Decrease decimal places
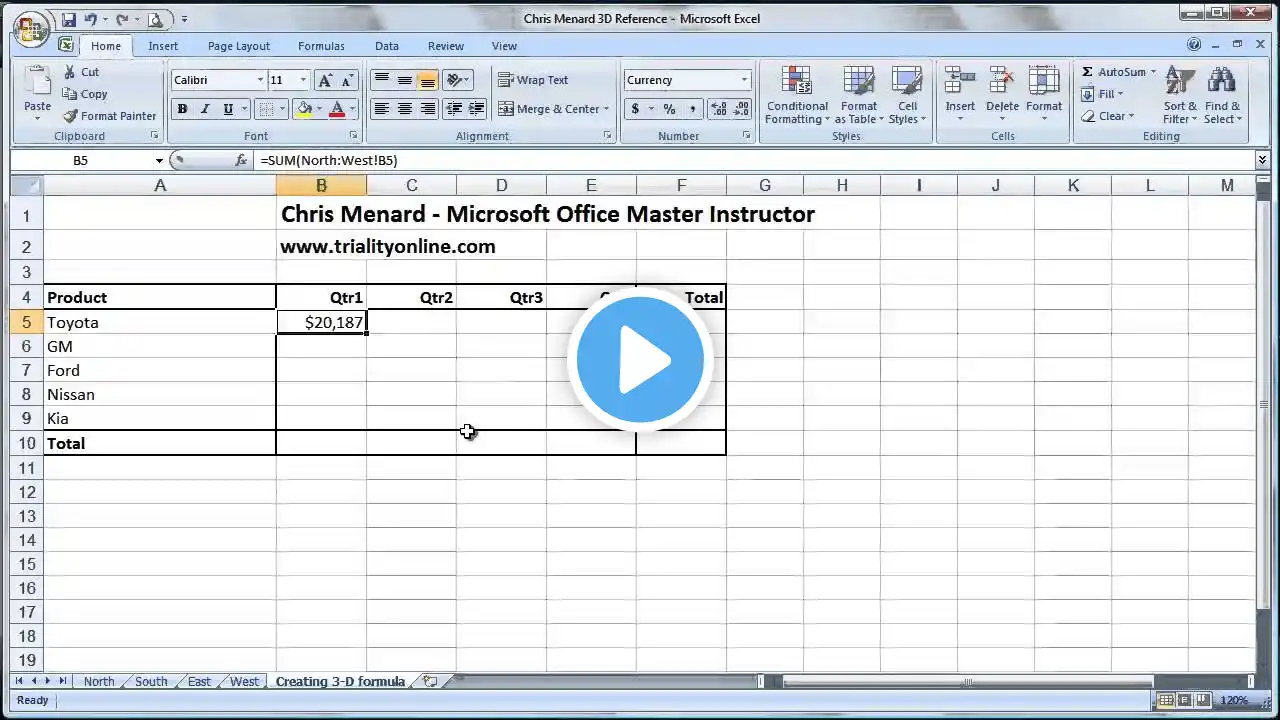Screen dimensions: 1280x720 click(x=741, y=109)
